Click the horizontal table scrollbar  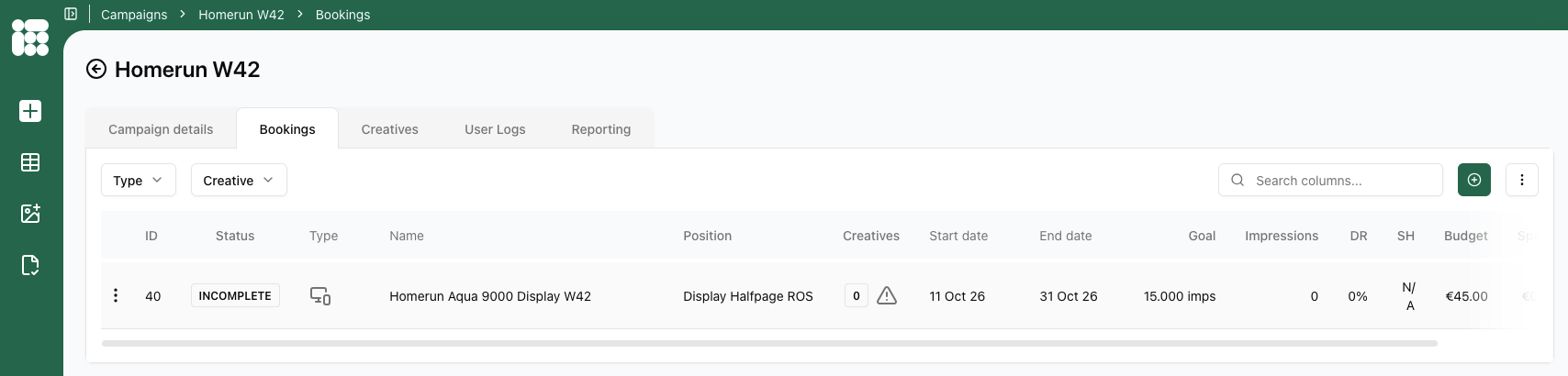click(x=769, y=343)
